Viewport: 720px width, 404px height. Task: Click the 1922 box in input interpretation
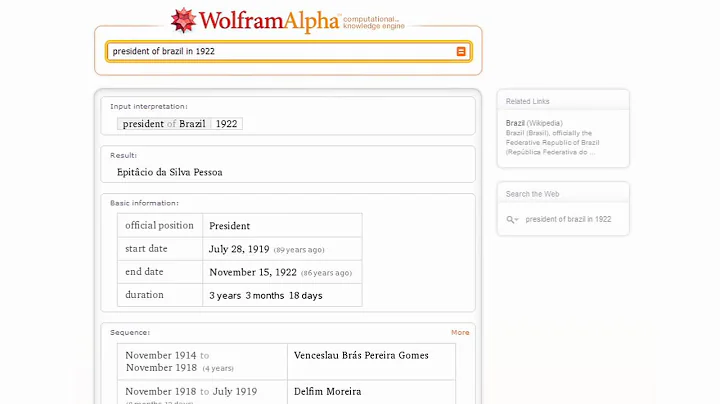[226, 124]
